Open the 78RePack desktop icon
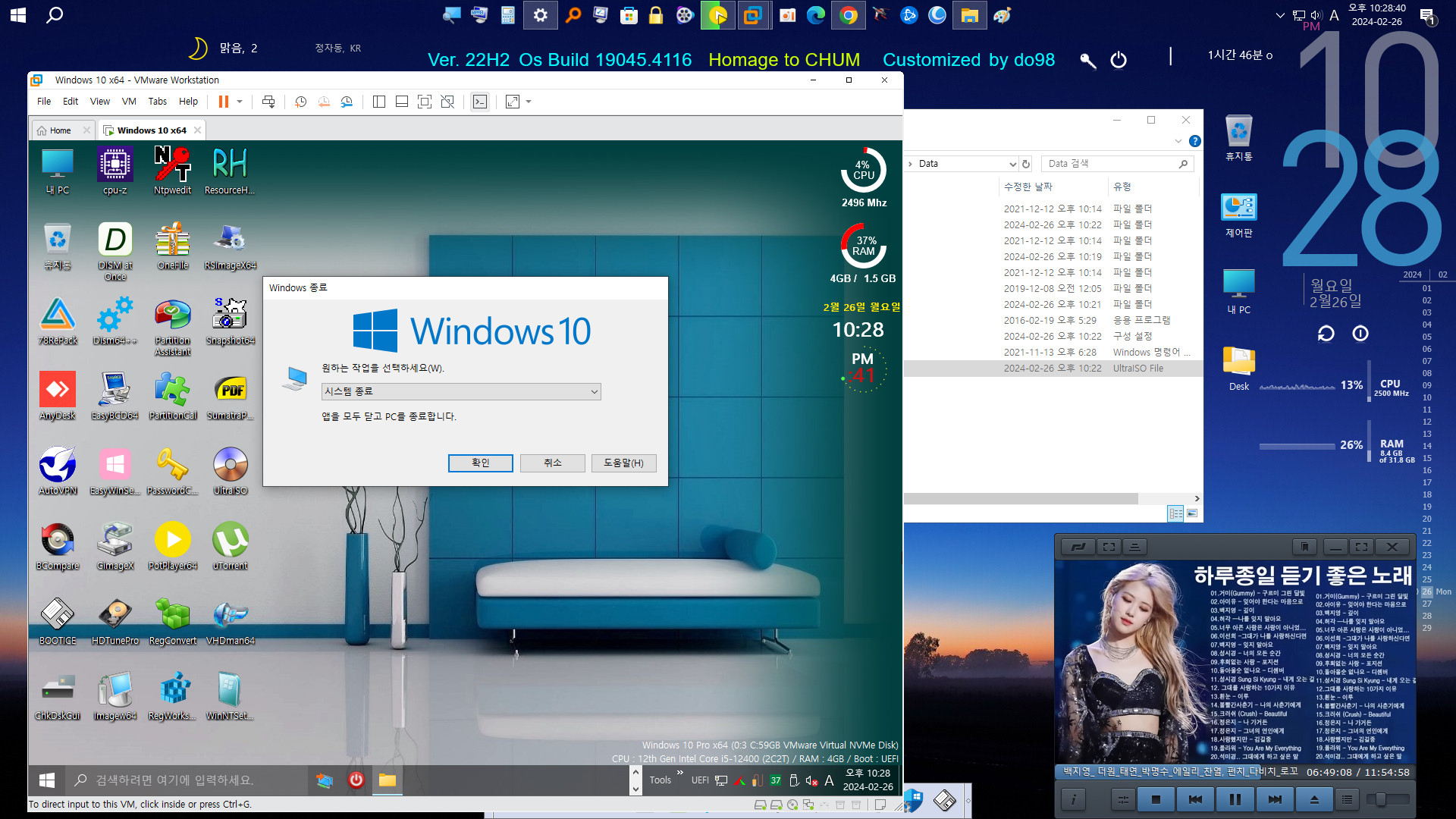Image resolution: width=1456 pixels, height=819 pixels. (x=58, y=321)
